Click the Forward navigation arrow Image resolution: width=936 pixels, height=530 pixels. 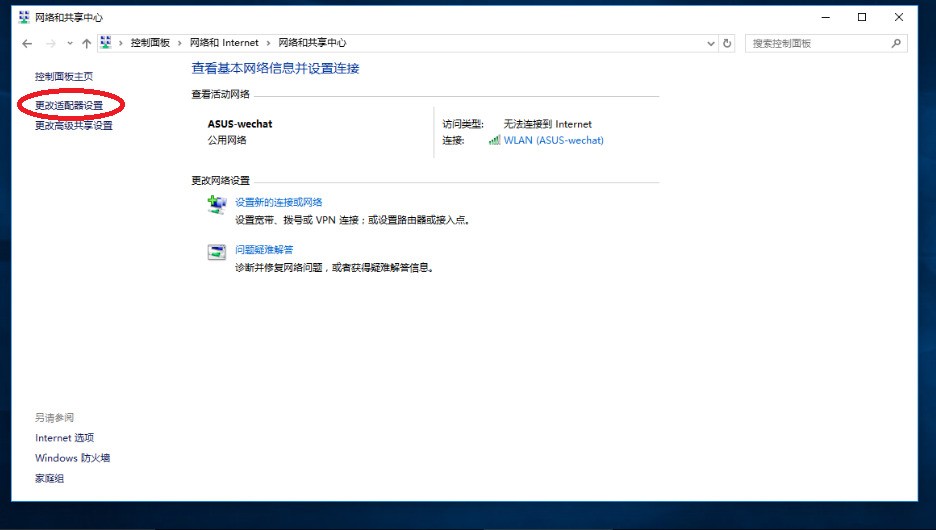(x=49, y=44)
